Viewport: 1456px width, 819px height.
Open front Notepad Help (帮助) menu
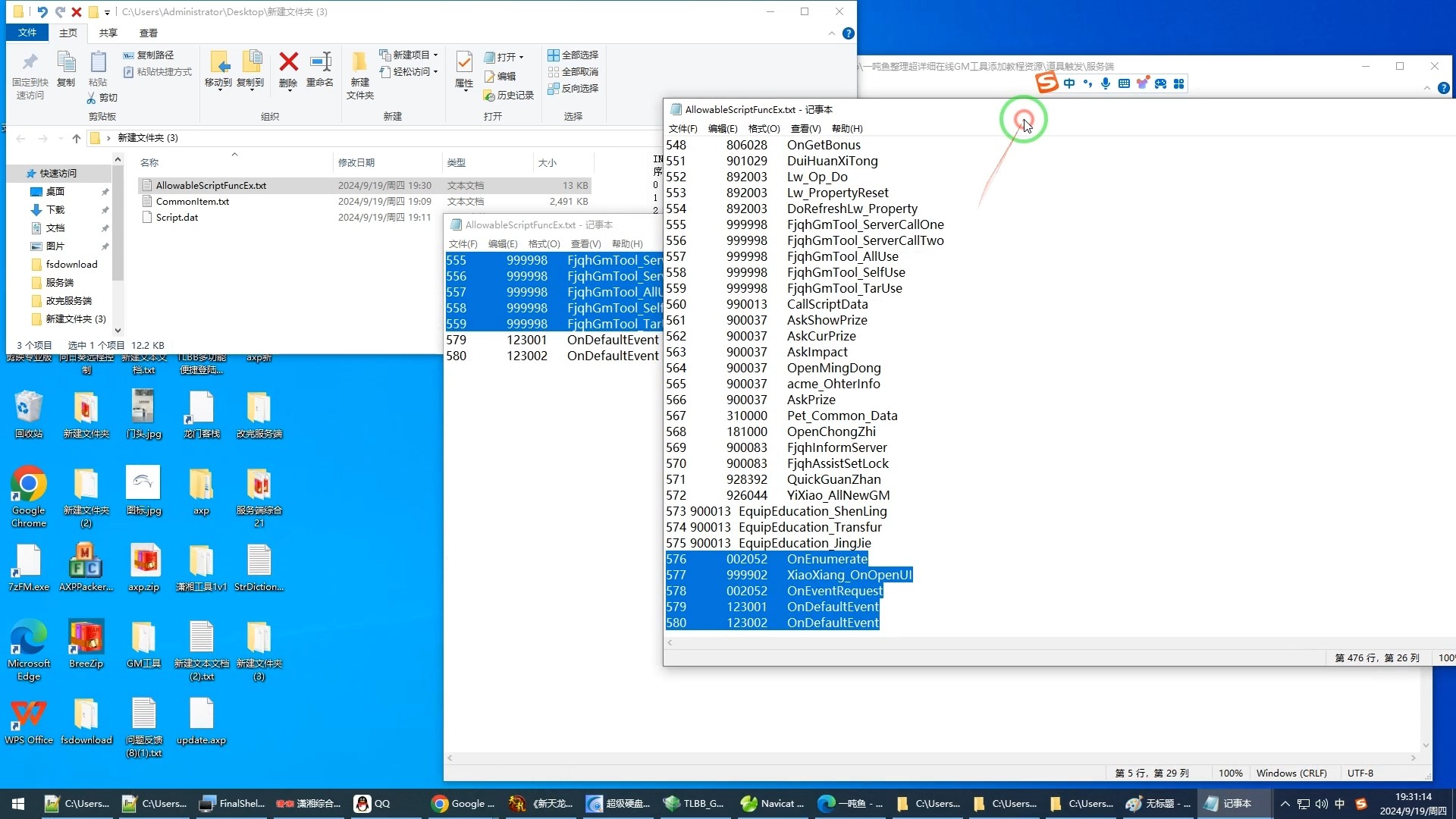pyautogui.click(x=847, y=128)
